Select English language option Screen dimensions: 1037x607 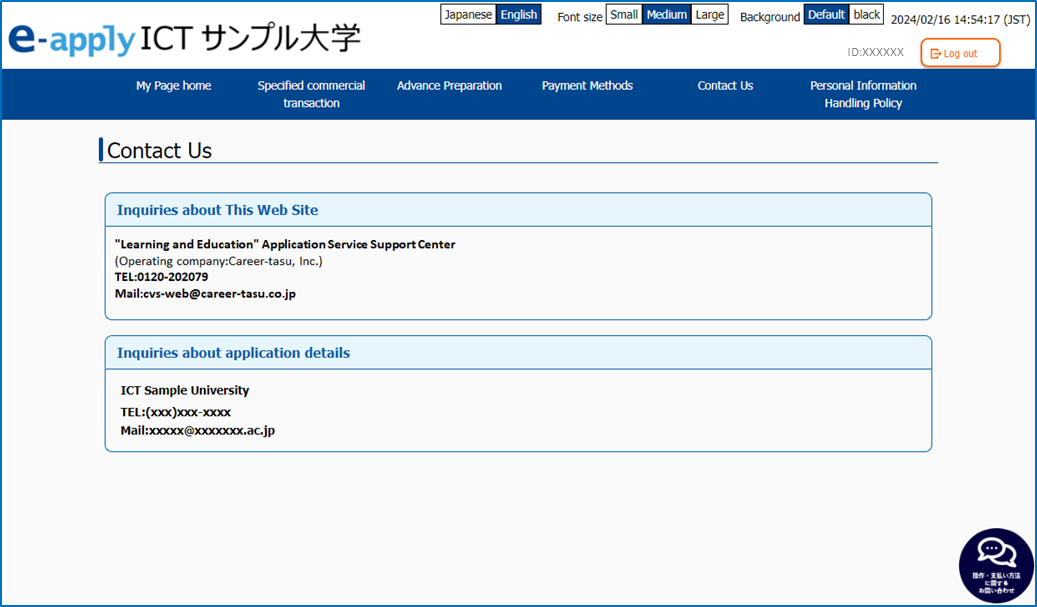518,15
